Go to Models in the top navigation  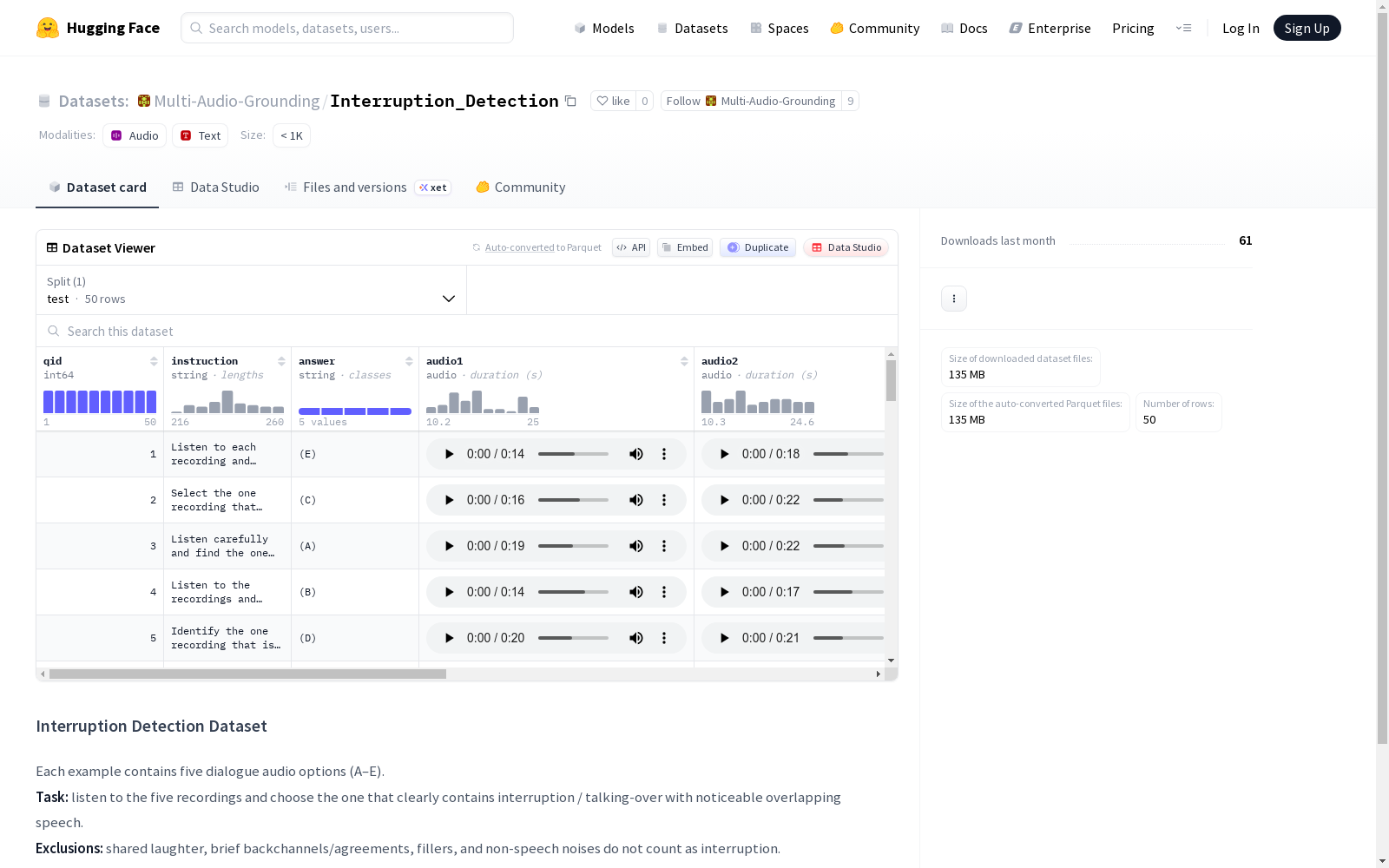[x=604, y=28]
